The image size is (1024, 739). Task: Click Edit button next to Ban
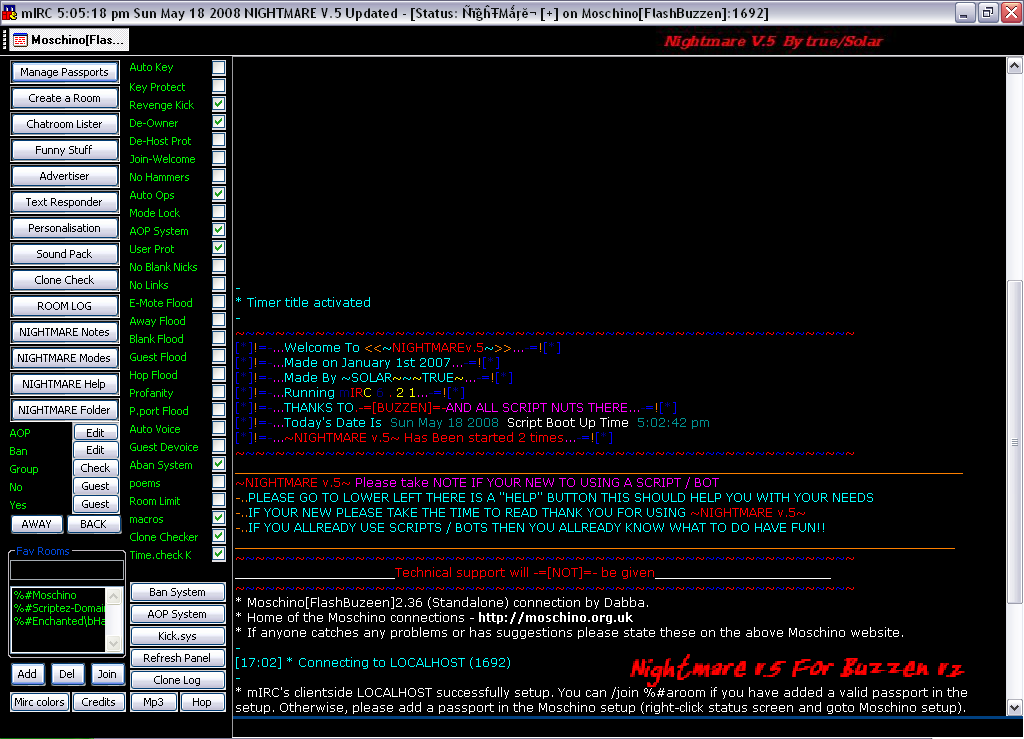click(x=95, y=450)
